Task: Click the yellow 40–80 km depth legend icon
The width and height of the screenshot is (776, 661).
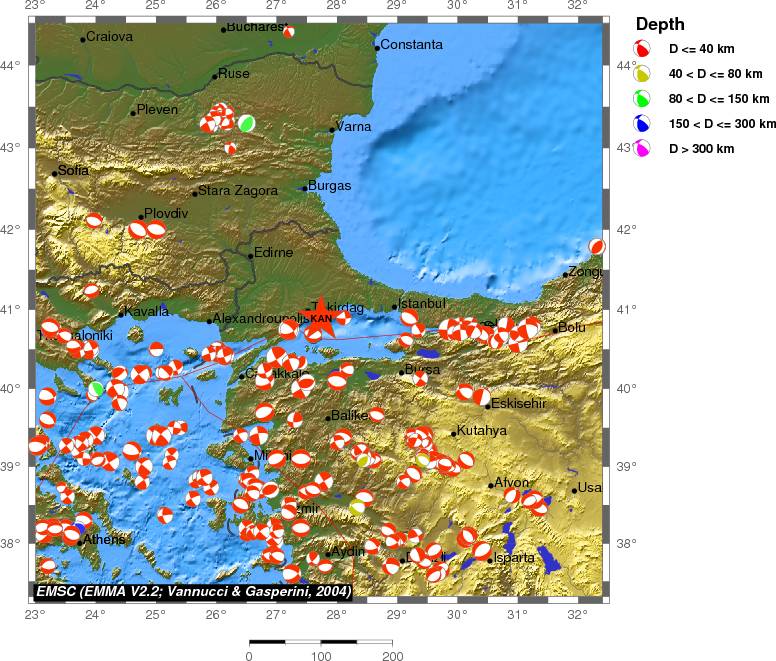Action: tap(644, 73)
